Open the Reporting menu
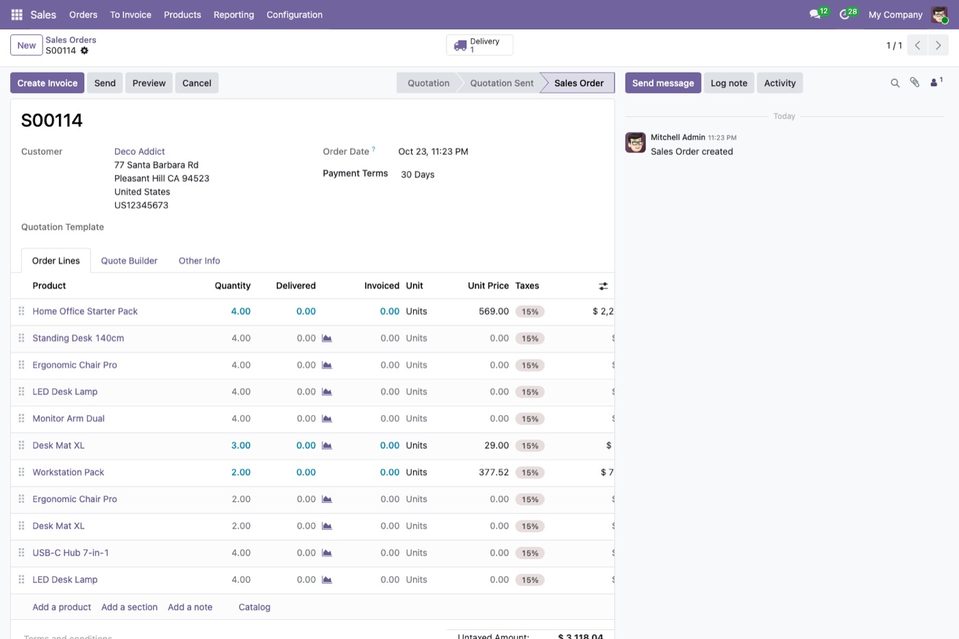The height and width of the screenshot is (639, 959). (234, 15)
